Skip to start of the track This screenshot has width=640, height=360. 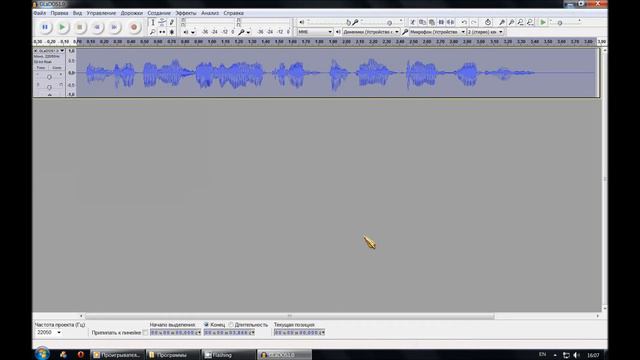point(97,27)
